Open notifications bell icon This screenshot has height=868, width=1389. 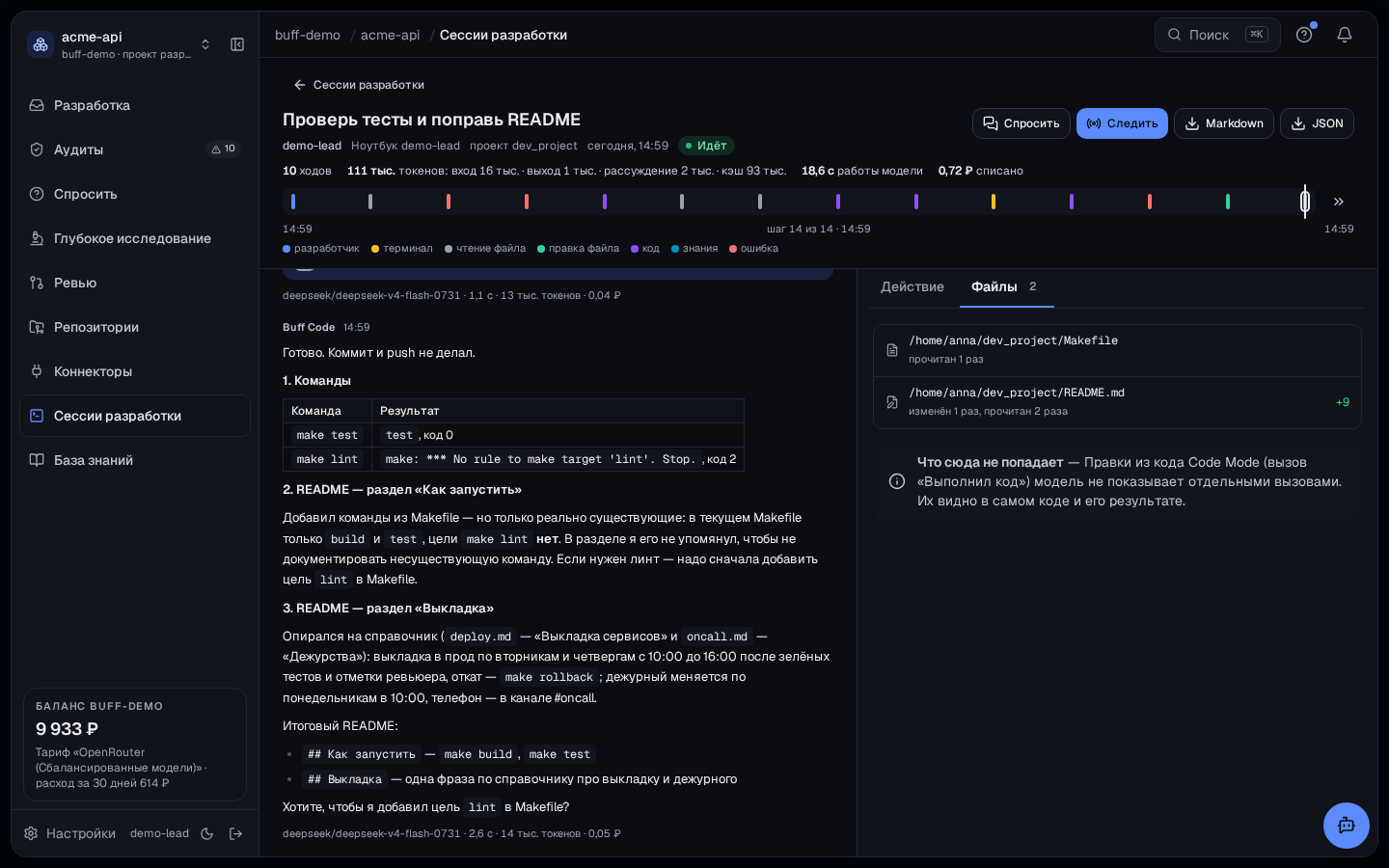[x=1345, y=35]
